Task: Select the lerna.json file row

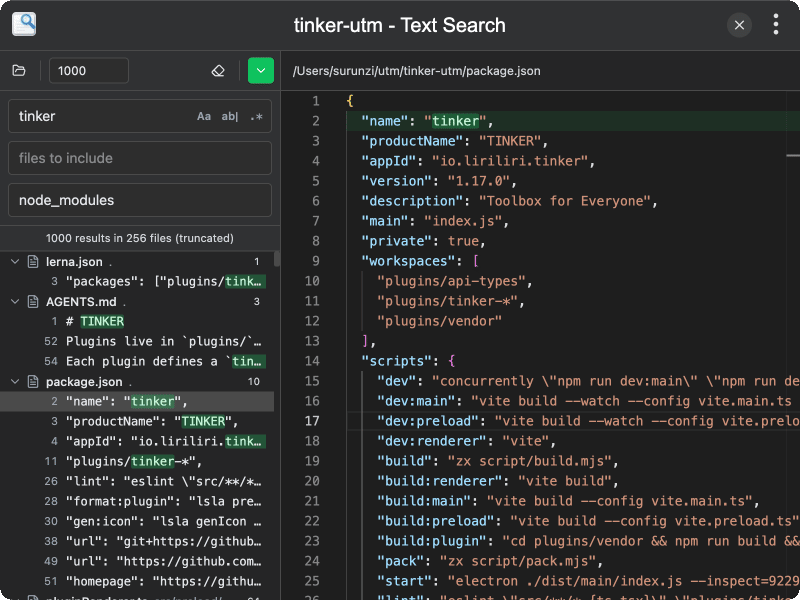Action: point(137,262)
